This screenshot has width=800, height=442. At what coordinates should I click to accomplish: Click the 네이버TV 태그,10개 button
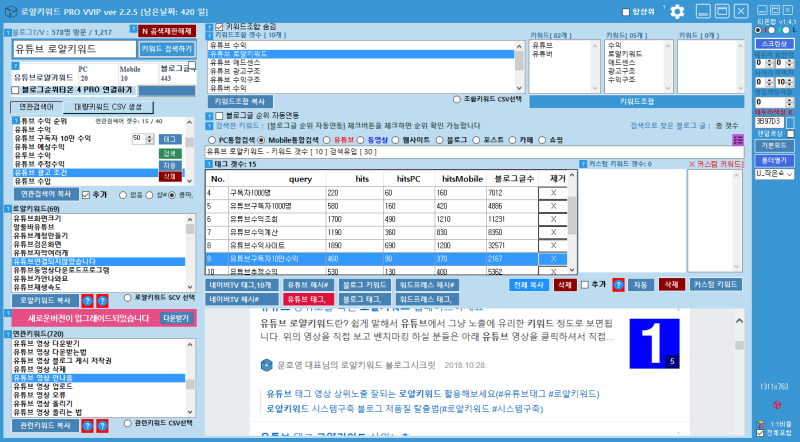243,285
